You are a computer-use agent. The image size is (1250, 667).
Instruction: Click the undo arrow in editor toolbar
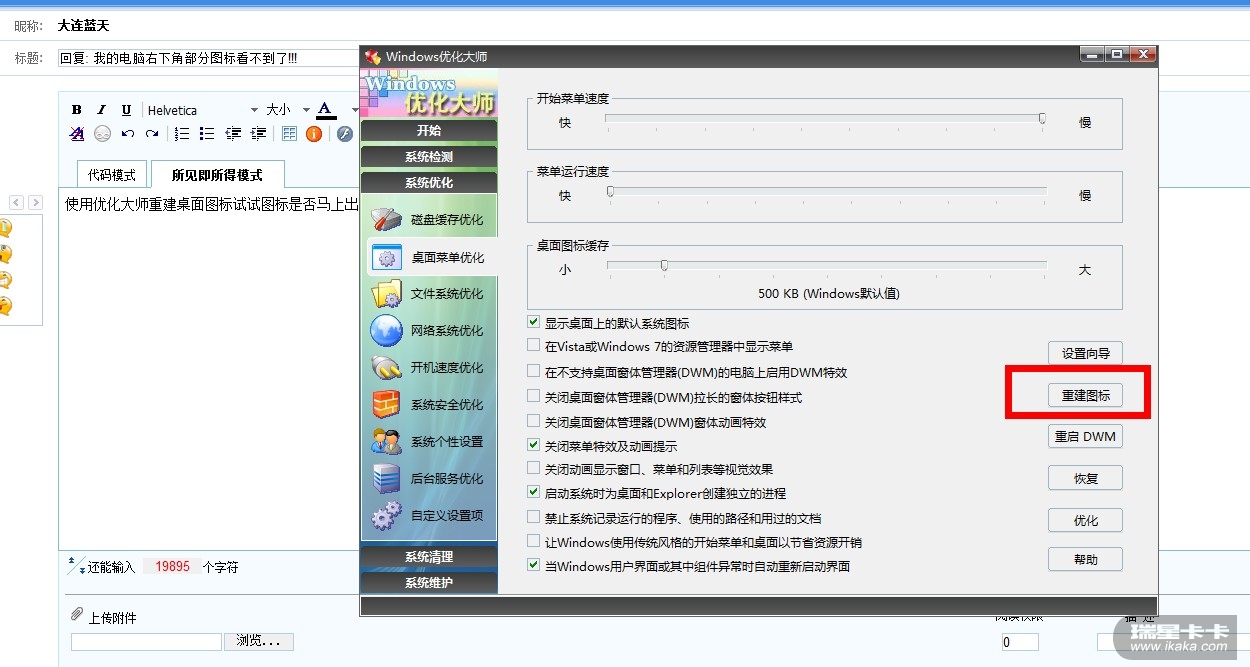127,133
